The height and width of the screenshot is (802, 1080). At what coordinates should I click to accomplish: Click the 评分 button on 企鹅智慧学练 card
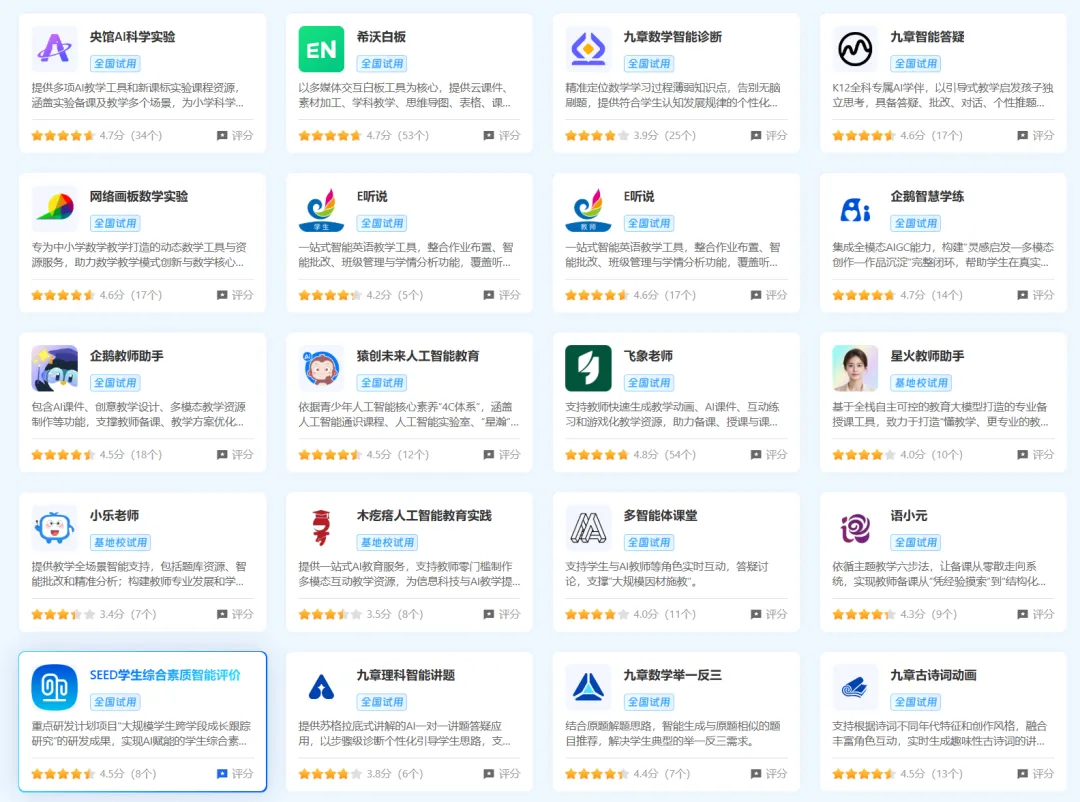click(1035, 295)
